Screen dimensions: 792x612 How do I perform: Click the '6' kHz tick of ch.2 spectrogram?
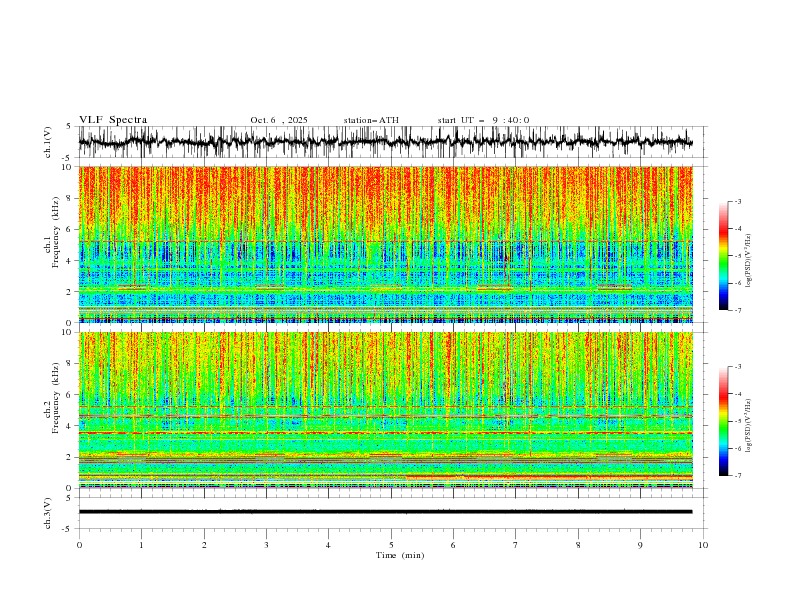(69, 395)
